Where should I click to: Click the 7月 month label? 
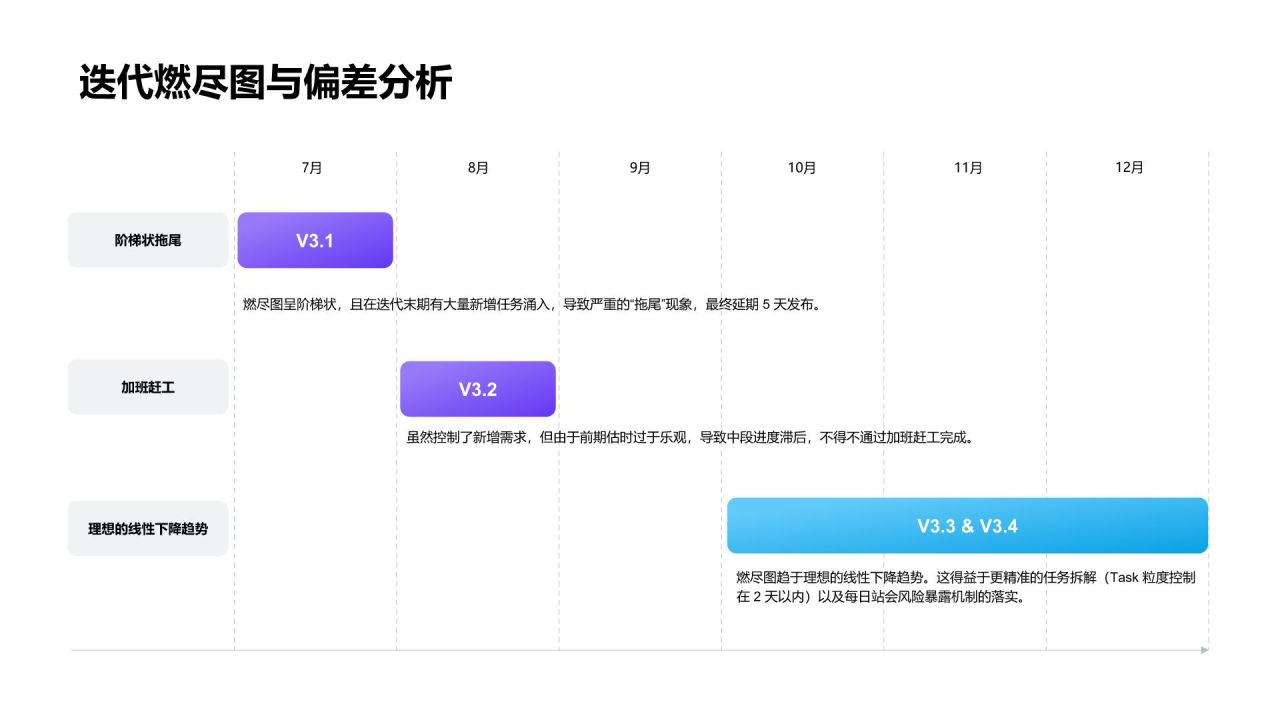[x=312, y=168]
